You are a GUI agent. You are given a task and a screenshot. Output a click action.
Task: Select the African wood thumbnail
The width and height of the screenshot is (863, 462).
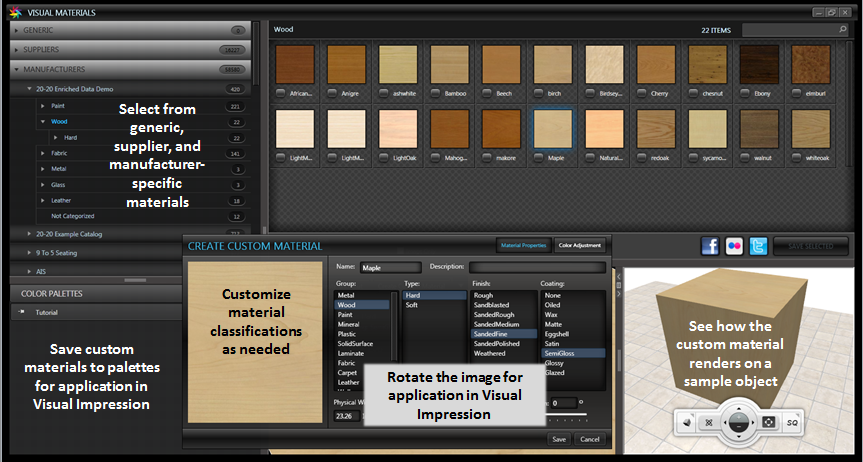pyautogui.click(x=295, y=64)
